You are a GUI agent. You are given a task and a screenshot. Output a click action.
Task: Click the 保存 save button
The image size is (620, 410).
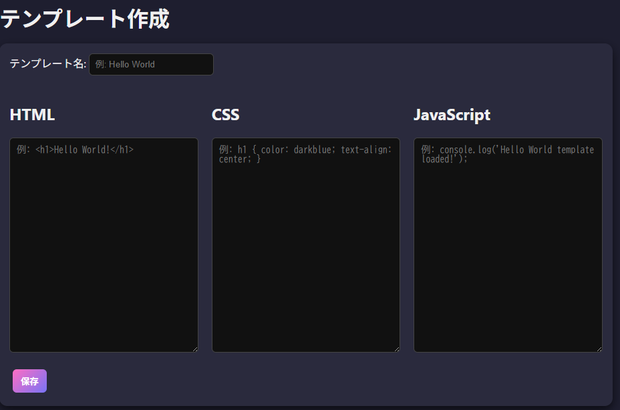coord(30,381)
